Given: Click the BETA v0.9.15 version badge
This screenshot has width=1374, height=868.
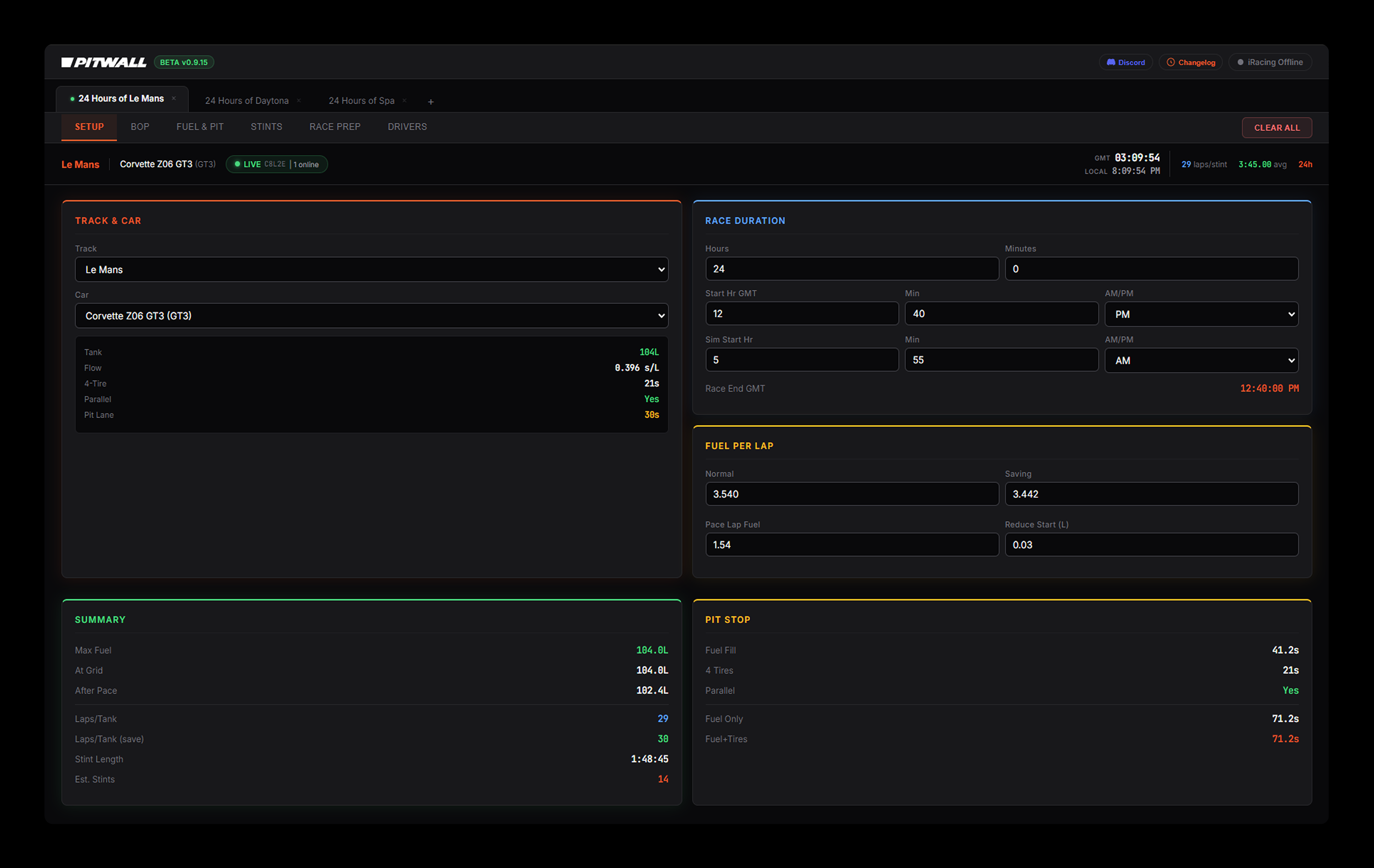Looking at the screenshot, I should point(184,62).
